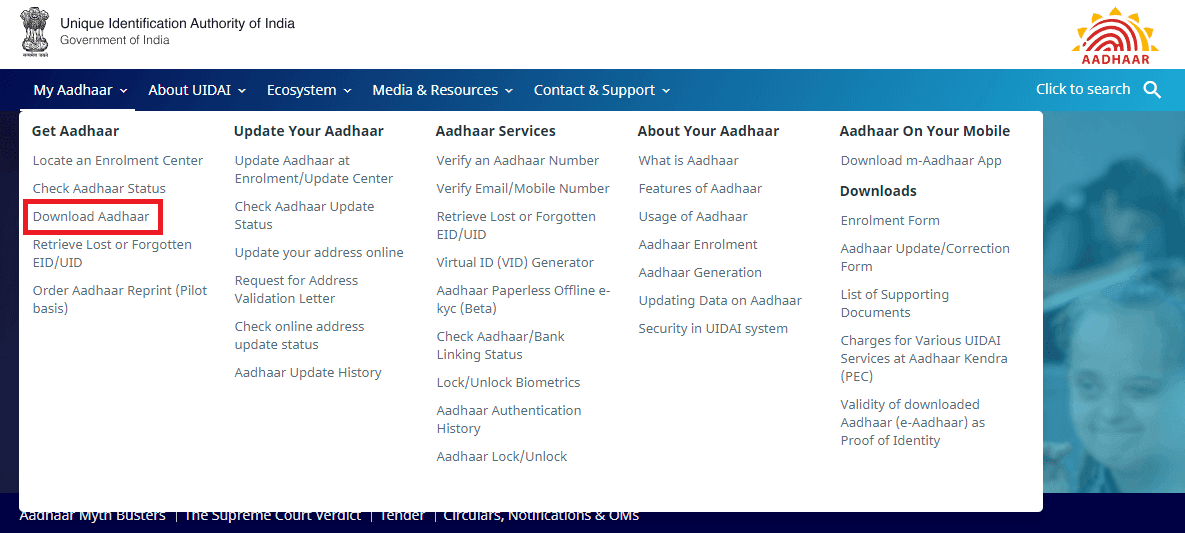Click the Aadhaar Services heading
The image size is (1185, 533).
pos(495,131)
